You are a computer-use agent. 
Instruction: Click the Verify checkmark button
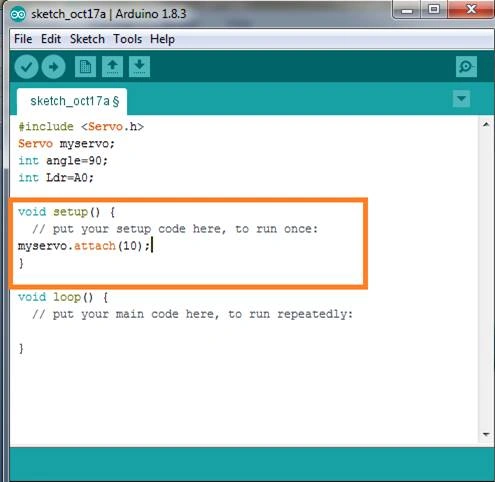[26, 67]
